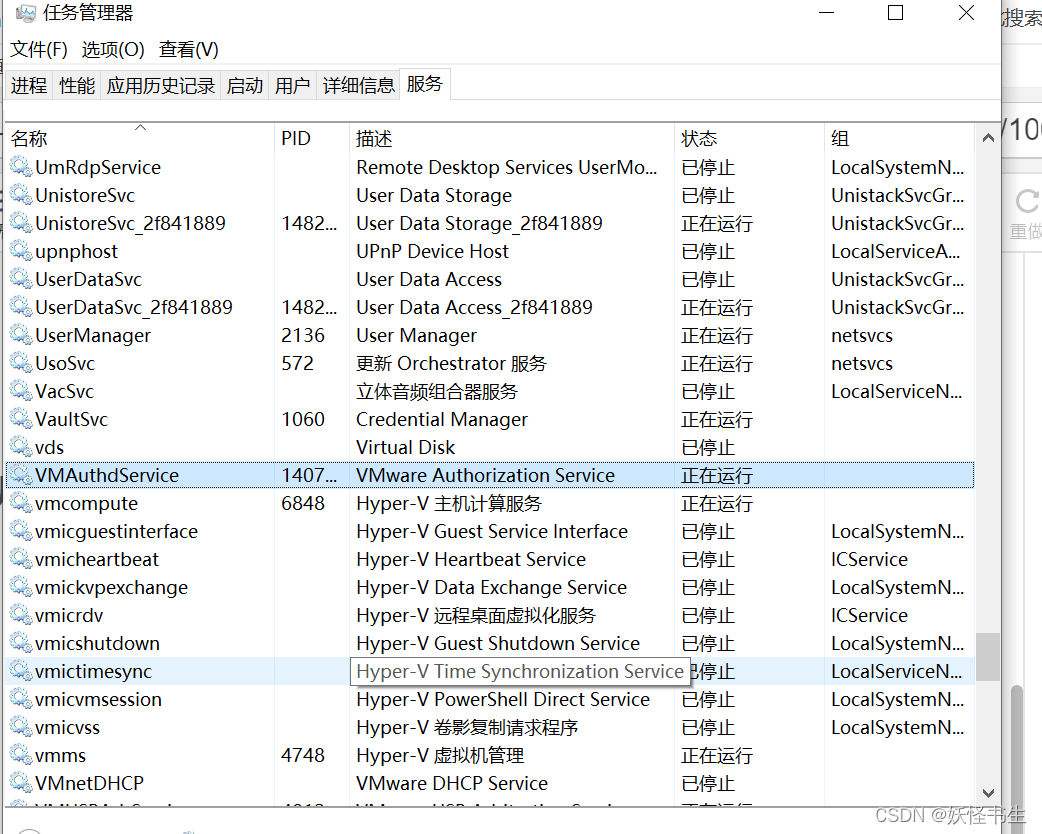Click the 'VMware DHCP Service' description
This screenshot has width=1042, height=834.
(x=452, y=783)
